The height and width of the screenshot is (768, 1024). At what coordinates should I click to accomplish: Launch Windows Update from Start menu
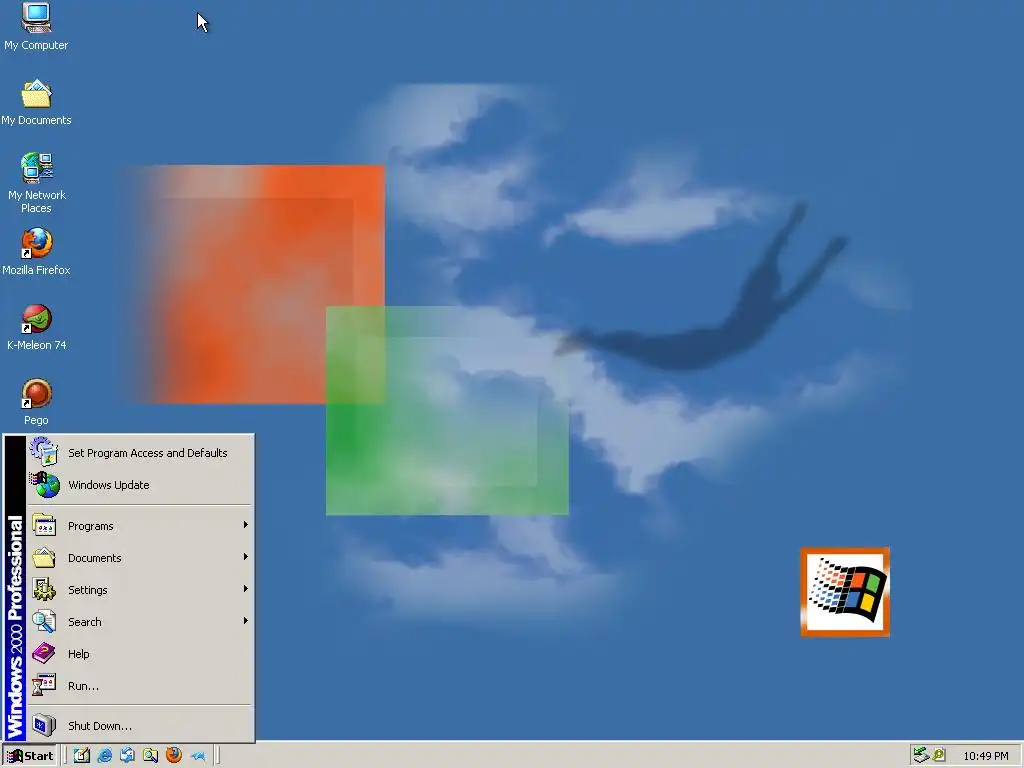tap(140, 485)
